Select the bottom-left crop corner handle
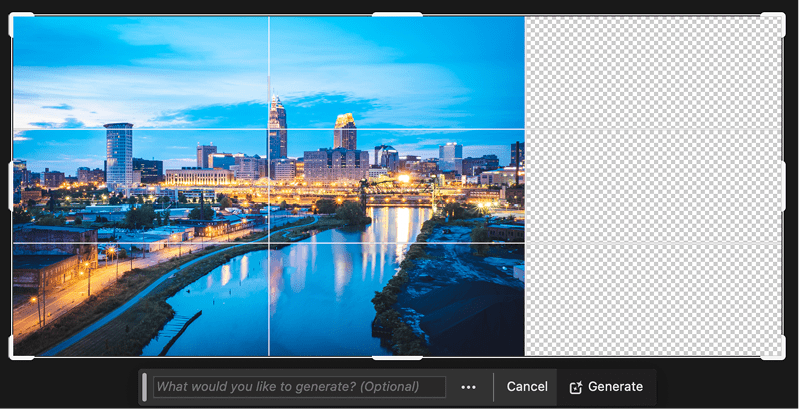Screen dimensions: 800x409 pos(20,349)
